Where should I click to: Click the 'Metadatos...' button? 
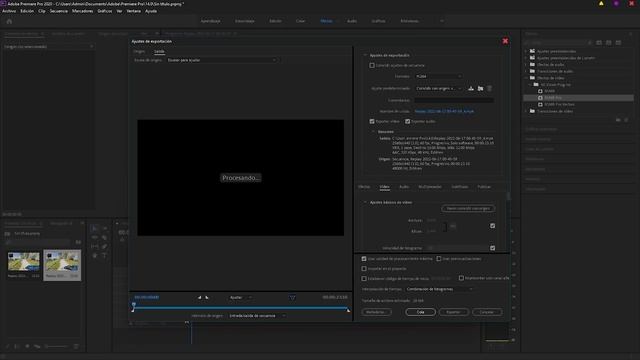click(376, 312)
